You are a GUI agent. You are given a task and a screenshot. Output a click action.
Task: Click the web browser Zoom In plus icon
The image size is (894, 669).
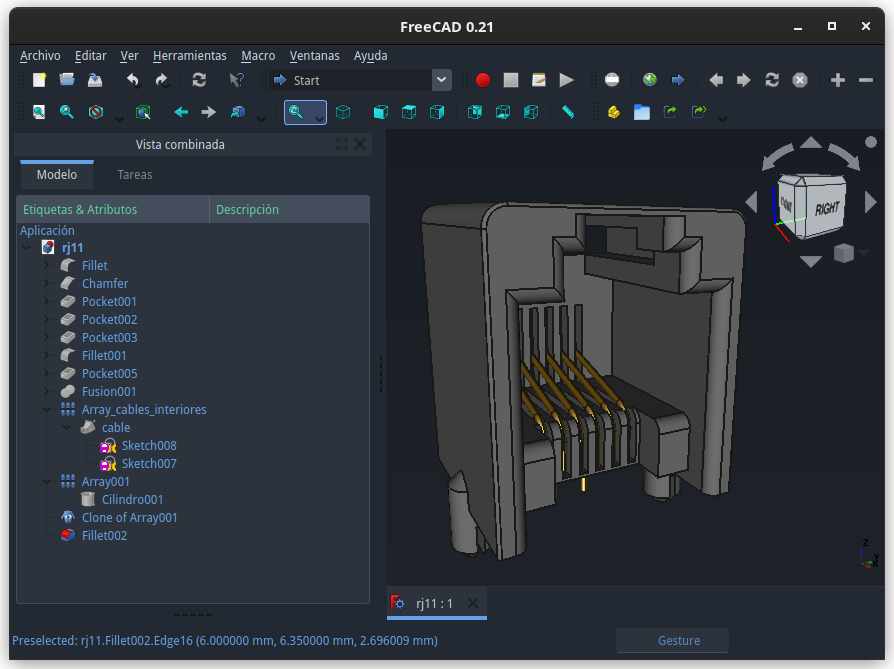[838, 80]
